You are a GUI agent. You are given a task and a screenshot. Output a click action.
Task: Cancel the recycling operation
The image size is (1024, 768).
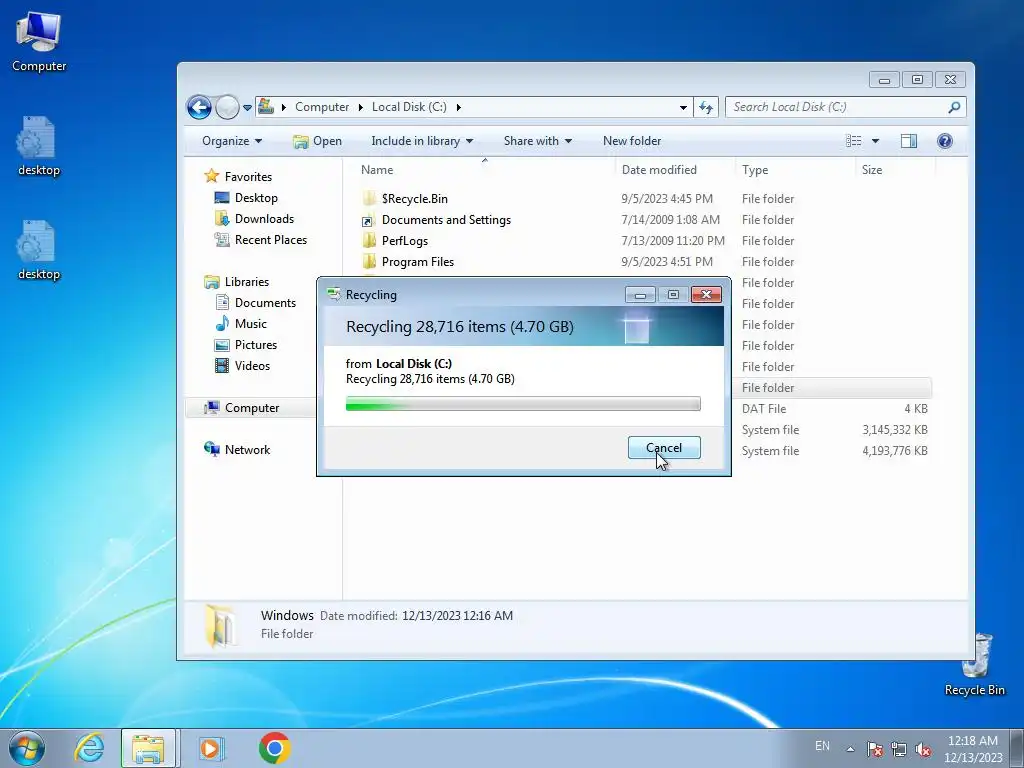(664, 447)
